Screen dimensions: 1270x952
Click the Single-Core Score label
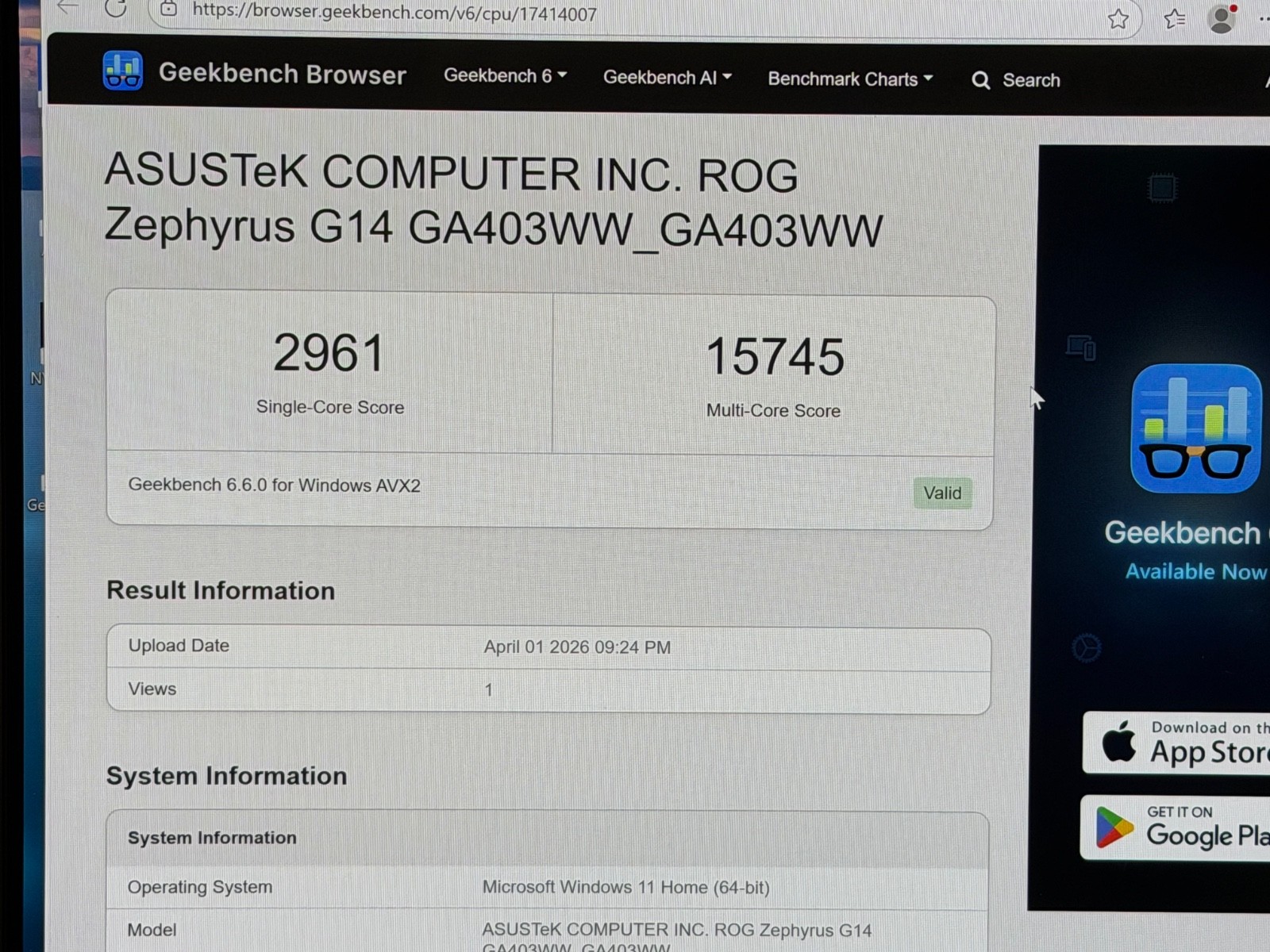point(329,407)
